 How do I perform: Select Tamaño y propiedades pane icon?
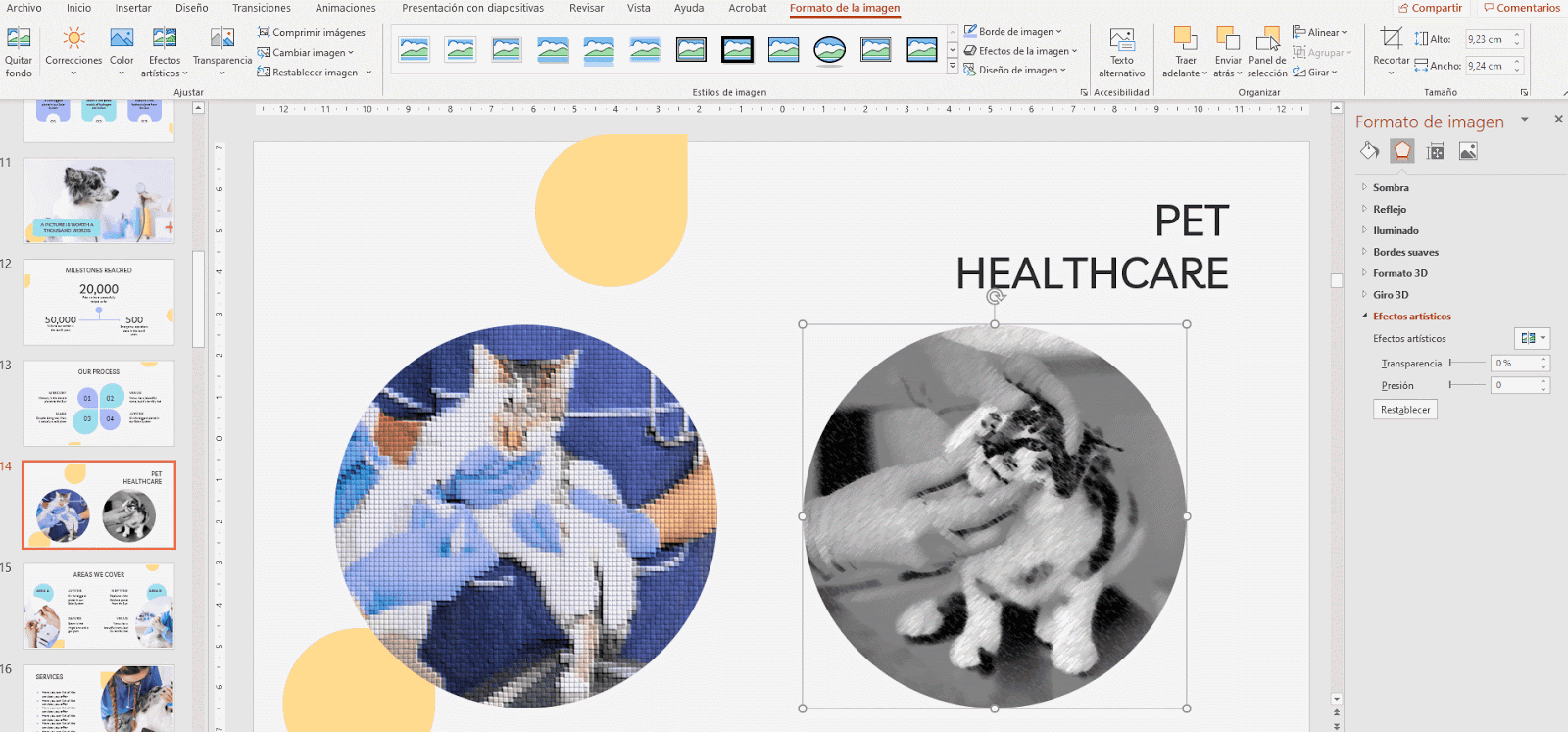(x=1436, y=151)
